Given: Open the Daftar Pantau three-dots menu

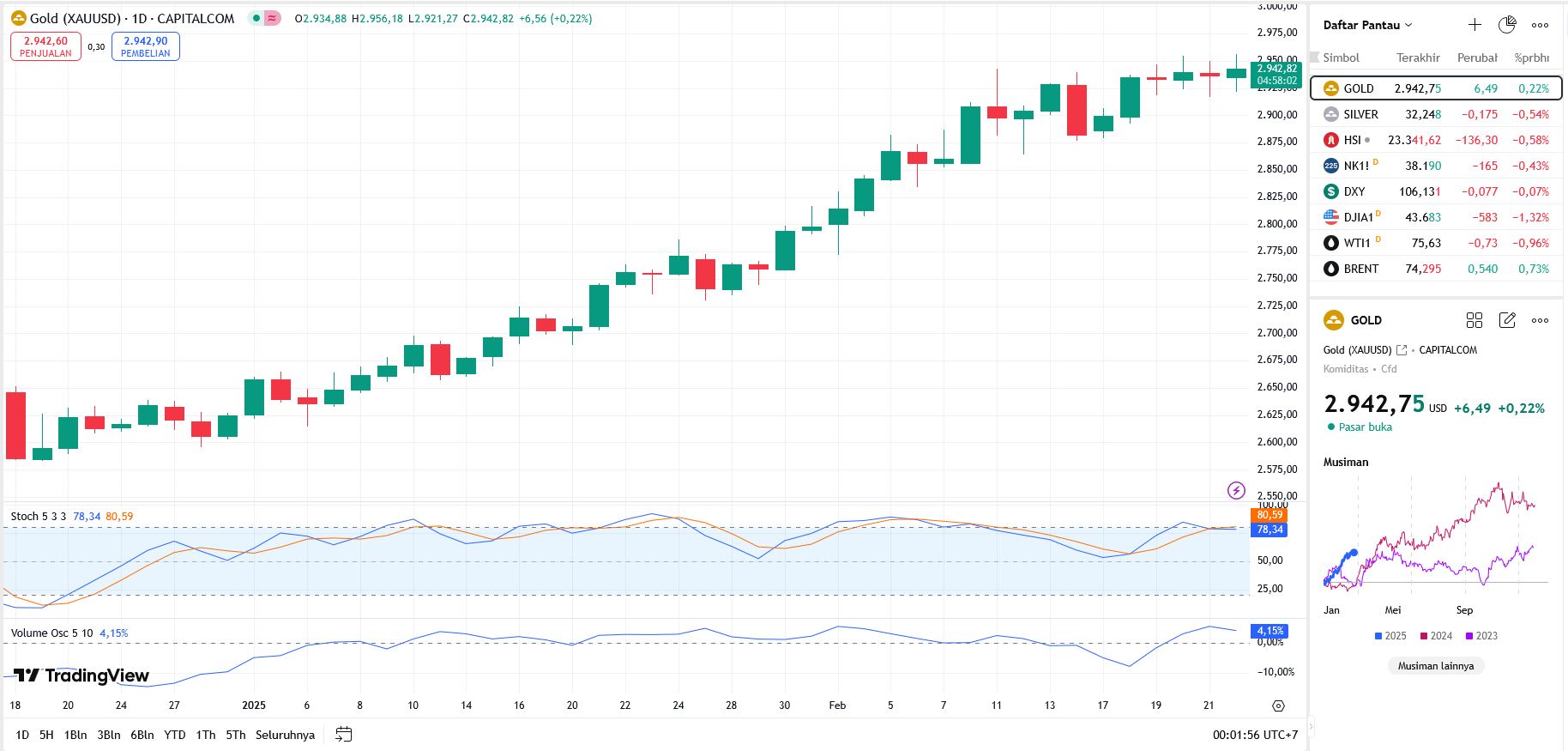Looking at the screenshot, I should (x=1541, y=25).
